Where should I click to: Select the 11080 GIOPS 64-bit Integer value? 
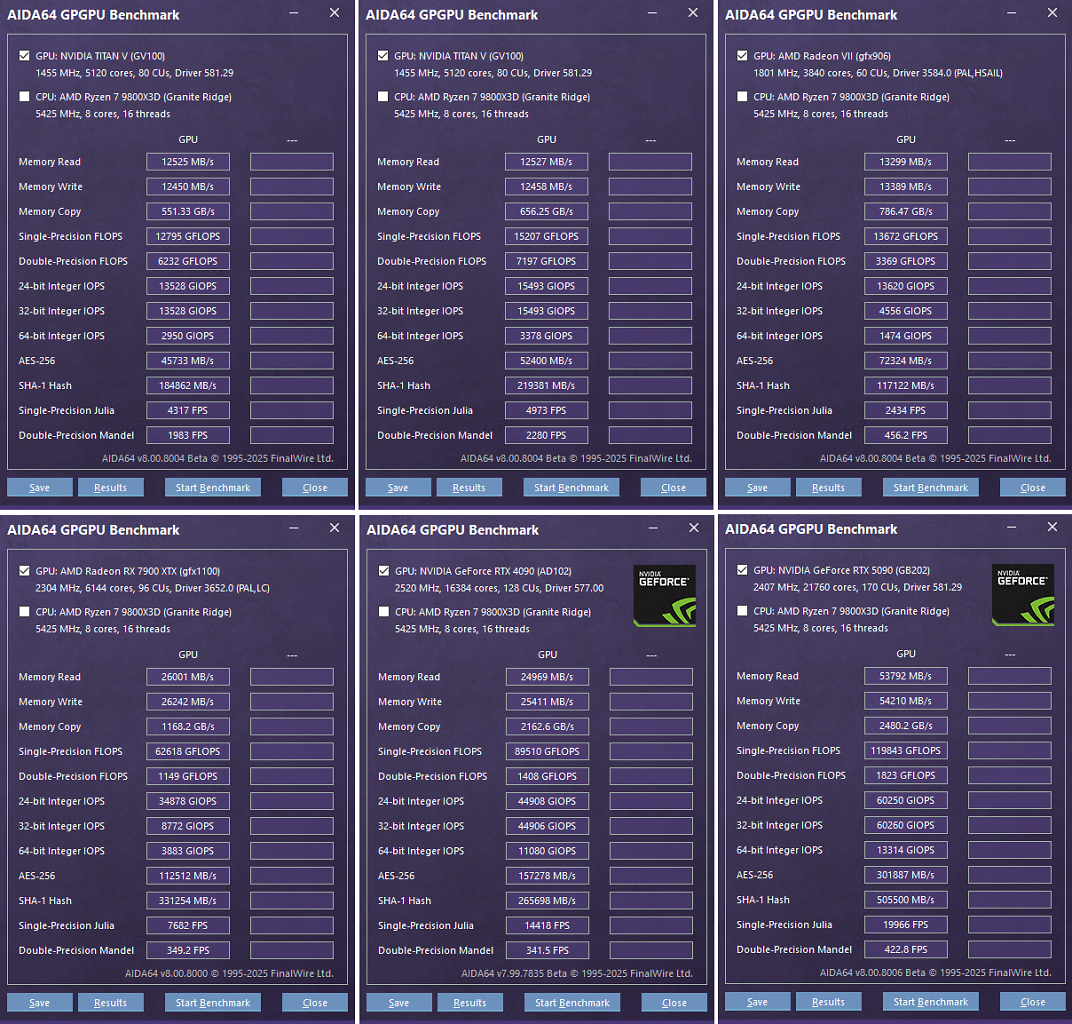[x=547, y=851]
